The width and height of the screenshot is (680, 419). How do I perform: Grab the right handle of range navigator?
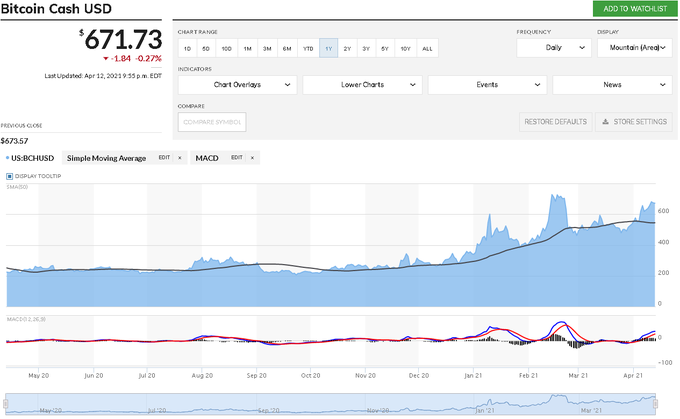pyautogui.click(x=656, y=404)
